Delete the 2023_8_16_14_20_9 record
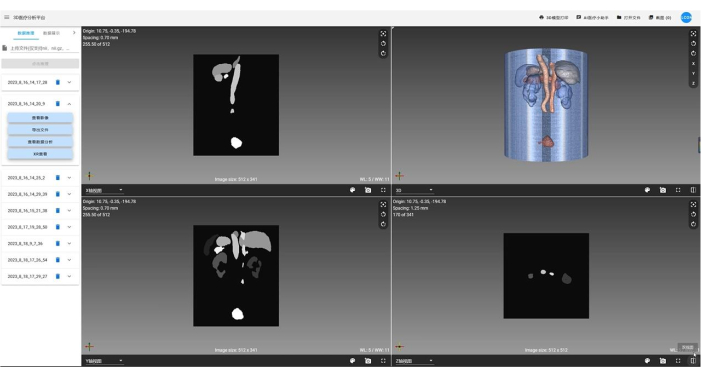This screenshot has height=377, width=701. (x=58, y=104)
